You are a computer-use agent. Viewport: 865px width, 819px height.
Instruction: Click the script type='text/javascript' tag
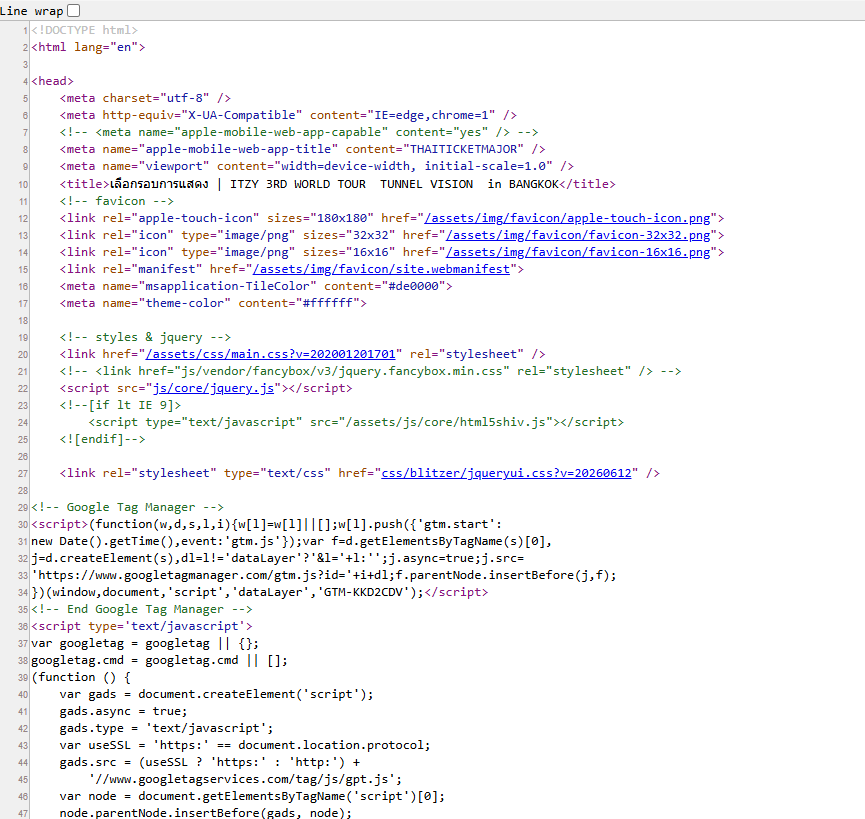coord(142,627)
